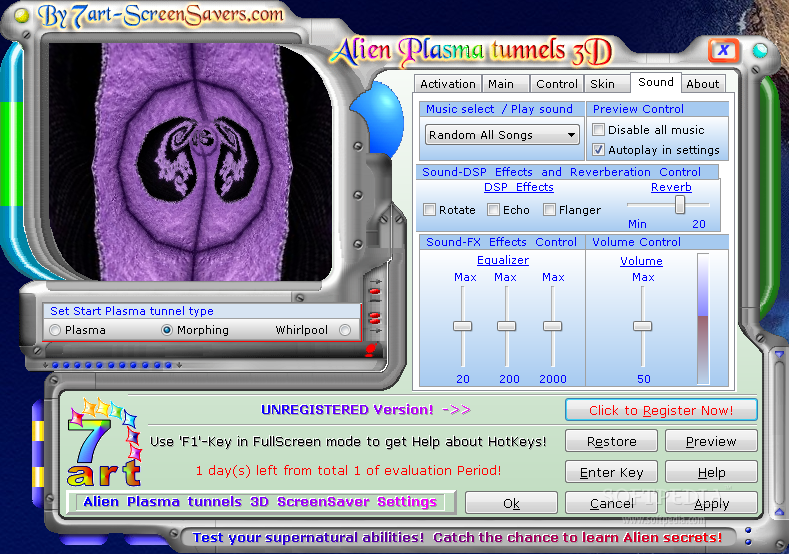Enable the Flanger DSP effect
The image size is (789, 554).
pyautogui.click(x=549, y=210)
